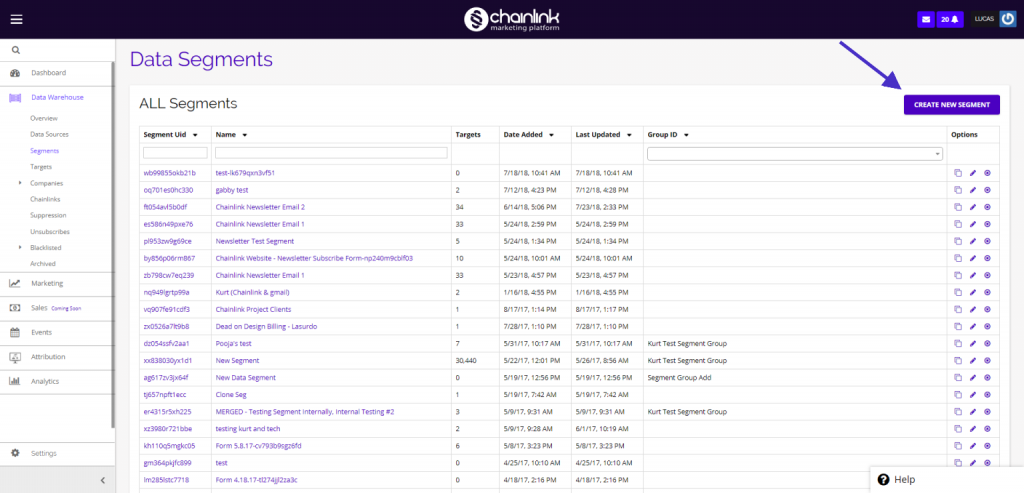Edit the gabby test segment with the pencil icon
The height and width of the screenshot is (493, 1024).
[x=973, y=190]
